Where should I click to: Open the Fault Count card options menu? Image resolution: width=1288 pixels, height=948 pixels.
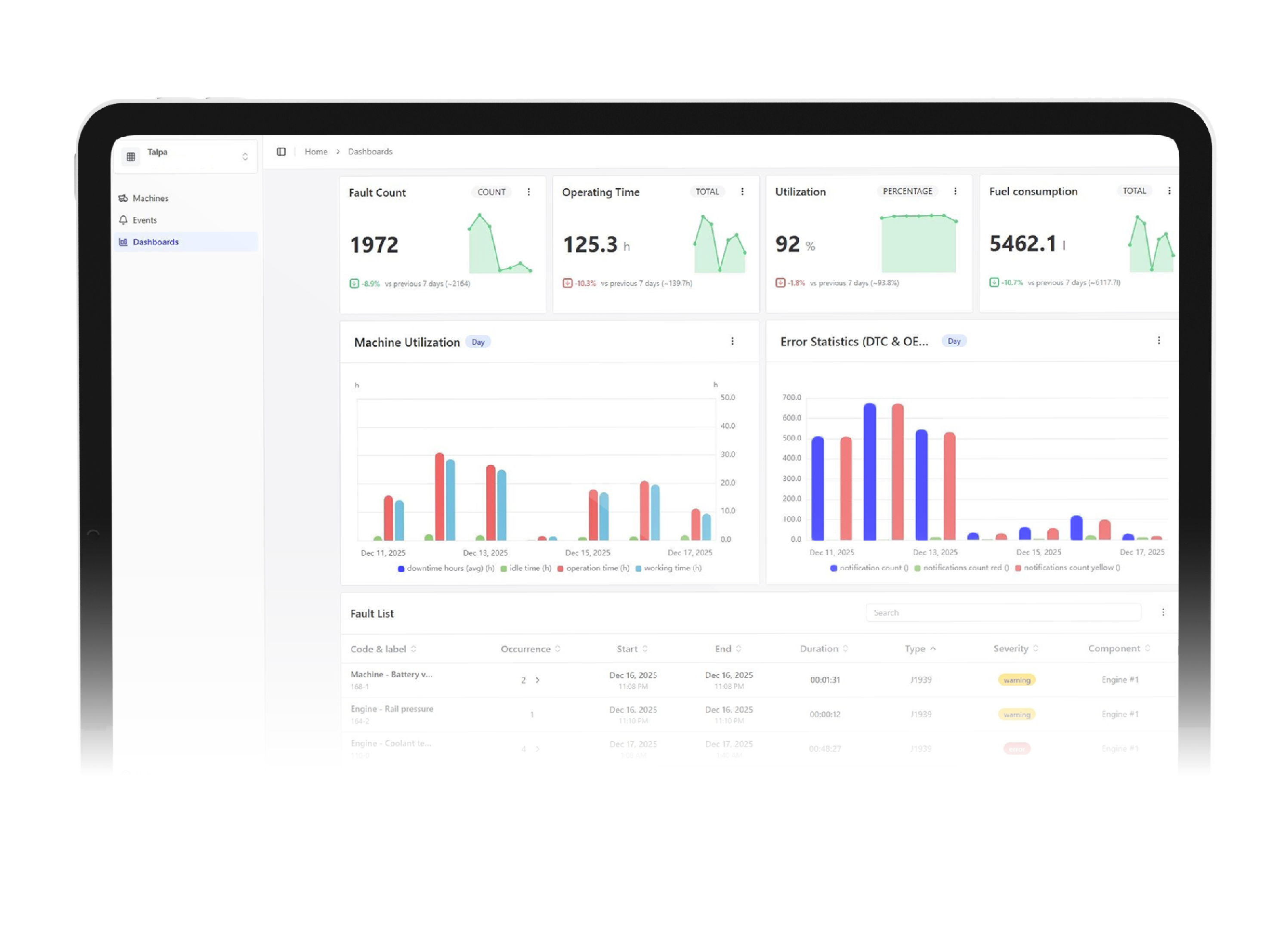pos(528,192)
